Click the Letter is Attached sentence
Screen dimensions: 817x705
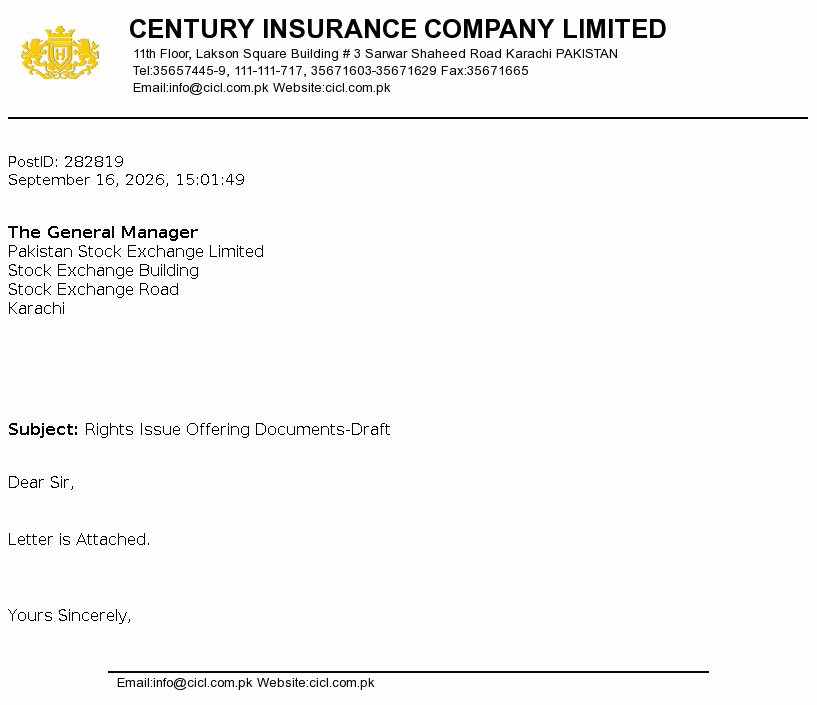click(79, 539)
